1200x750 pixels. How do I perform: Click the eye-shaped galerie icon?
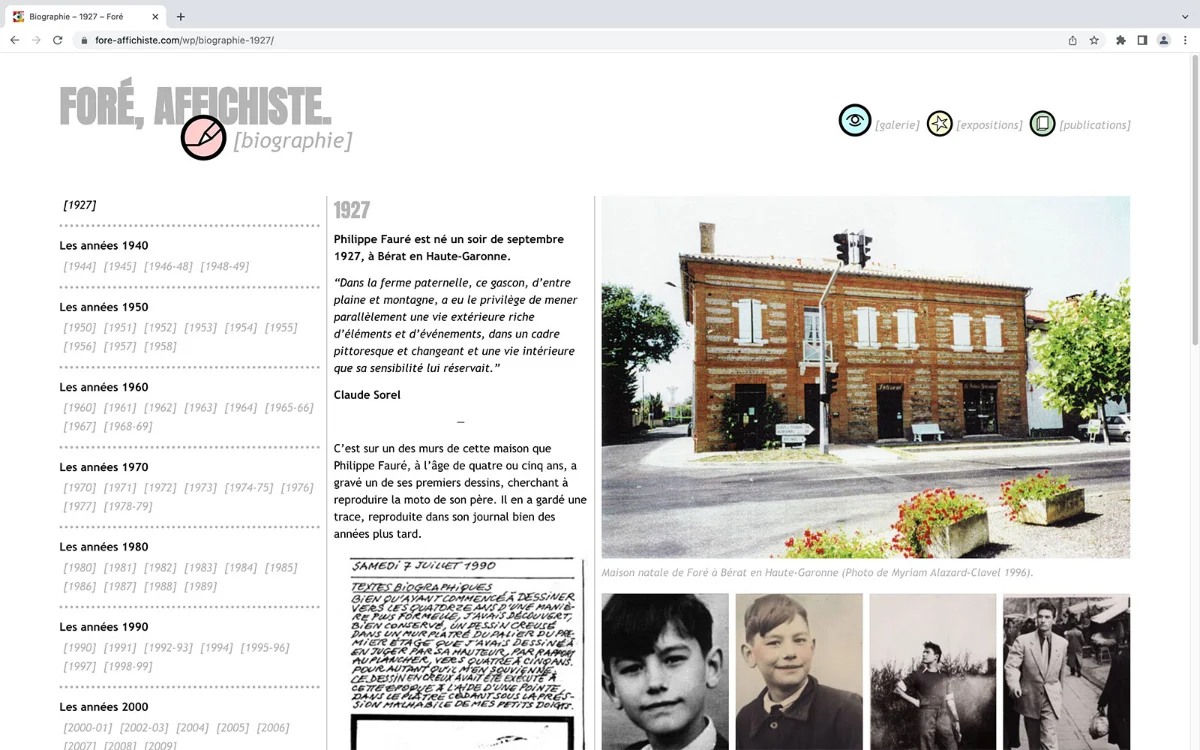pos(854,121)
